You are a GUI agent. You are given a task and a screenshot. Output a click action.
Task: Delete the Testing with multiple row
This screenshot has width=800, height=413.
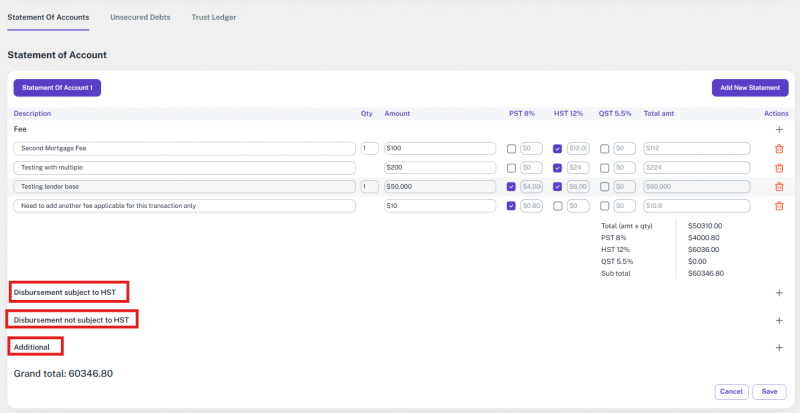[x=779, y=168]
